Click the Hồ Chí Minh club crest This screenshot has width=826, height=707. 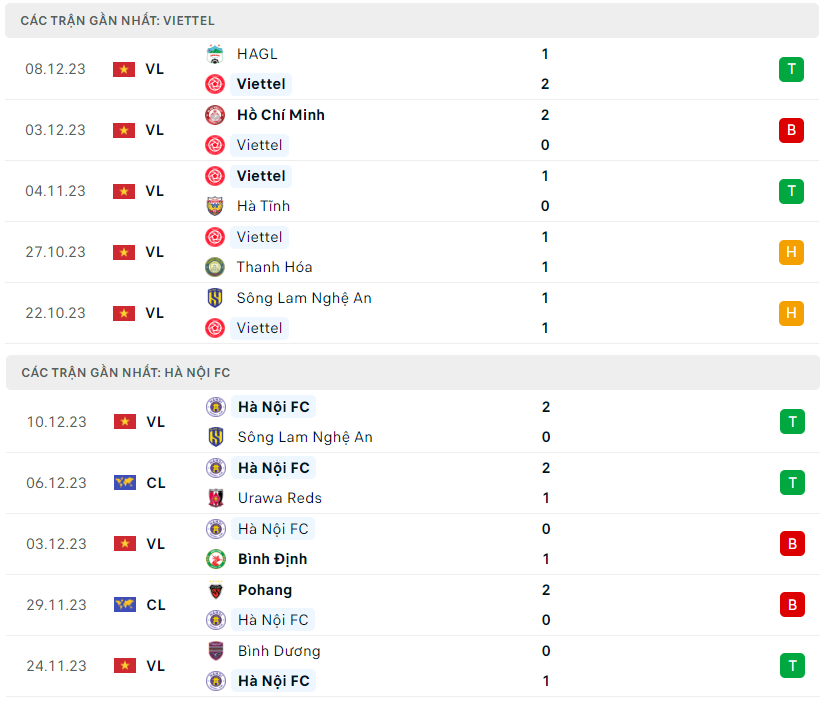click(x=215, y=115)
